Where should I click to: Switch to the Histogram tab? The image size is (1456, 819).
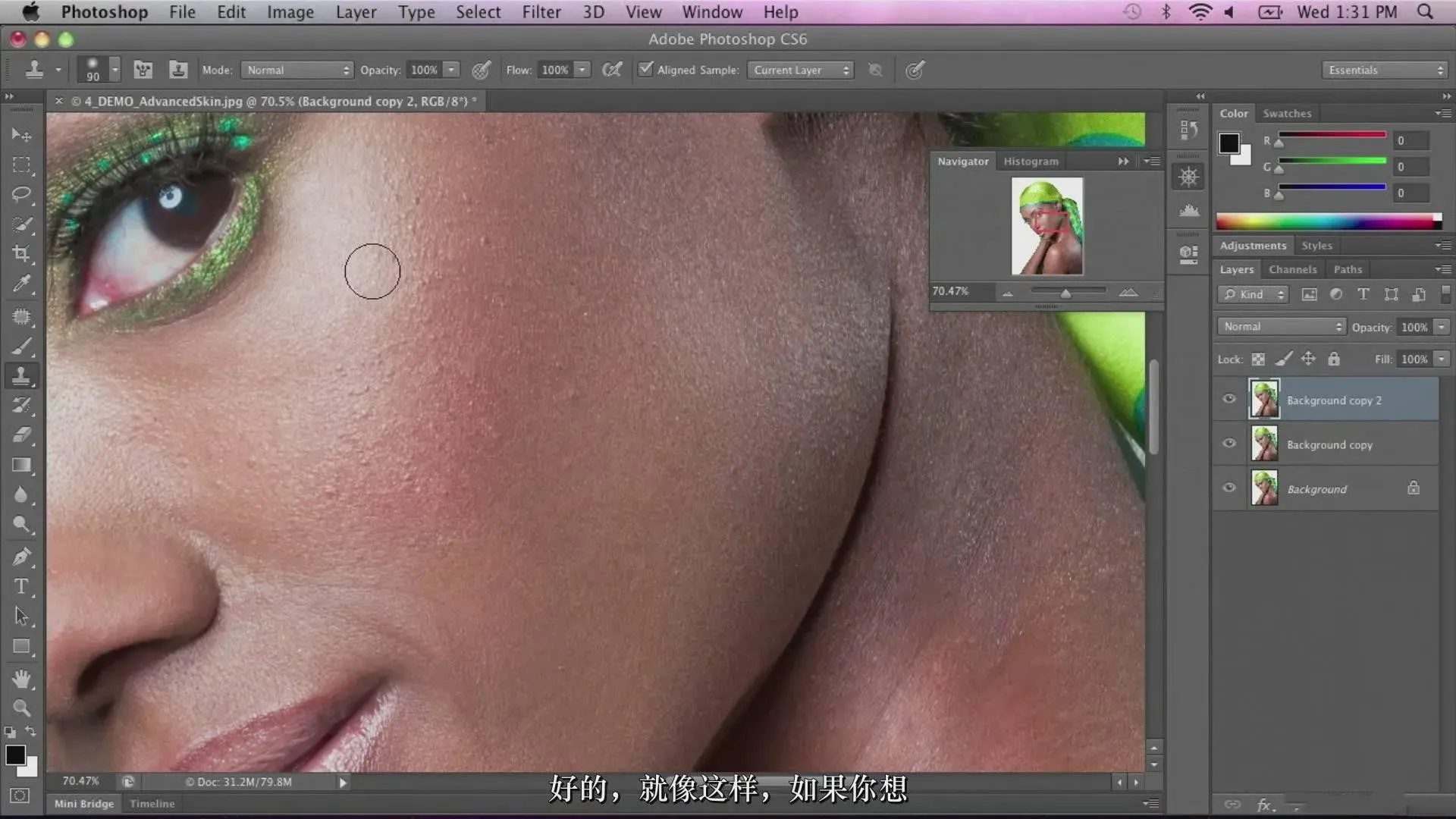[1031, 162]
